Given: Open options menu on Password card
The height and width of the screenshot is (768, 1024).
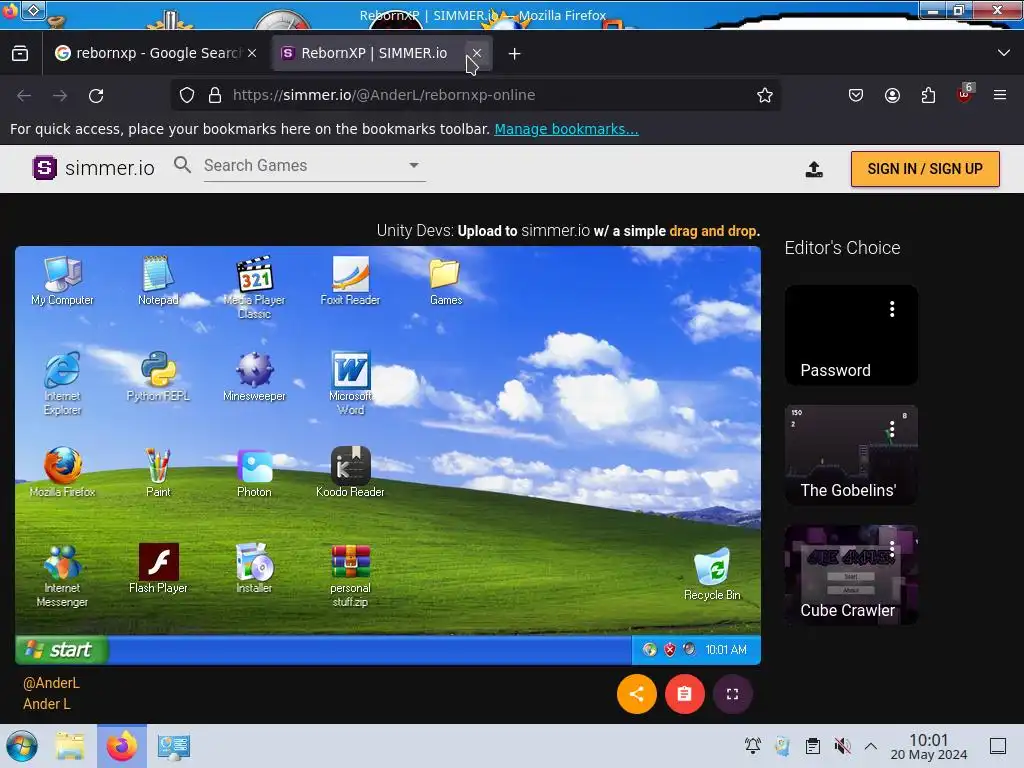Looking at the screenshot, I should point(892,309).
